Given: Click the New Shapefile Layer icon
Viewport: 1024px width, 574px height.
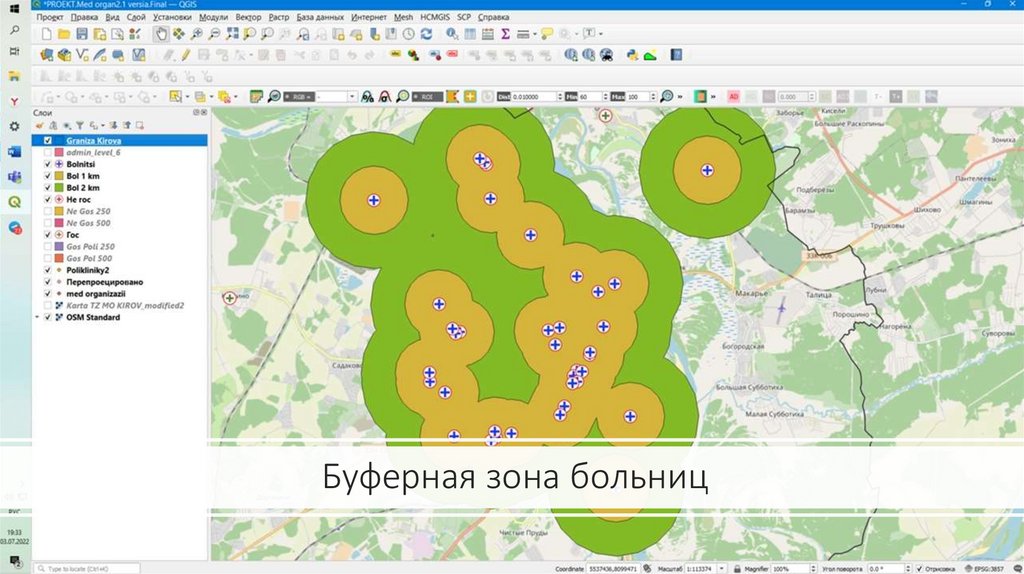Looking at the screenshot, I should click(x=82, y=56).
